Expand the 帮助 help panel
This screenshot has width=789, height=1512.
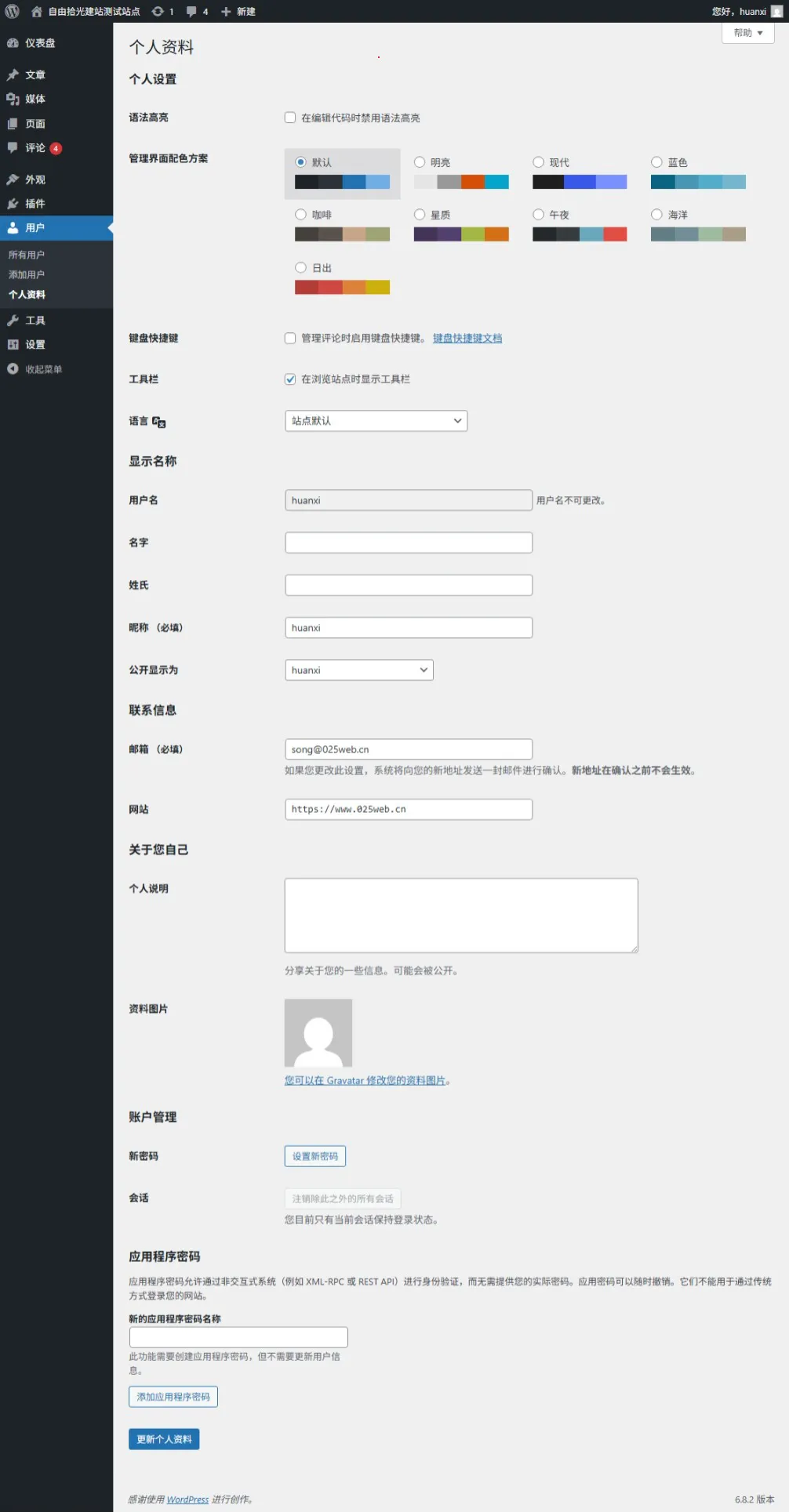point(747,33)
